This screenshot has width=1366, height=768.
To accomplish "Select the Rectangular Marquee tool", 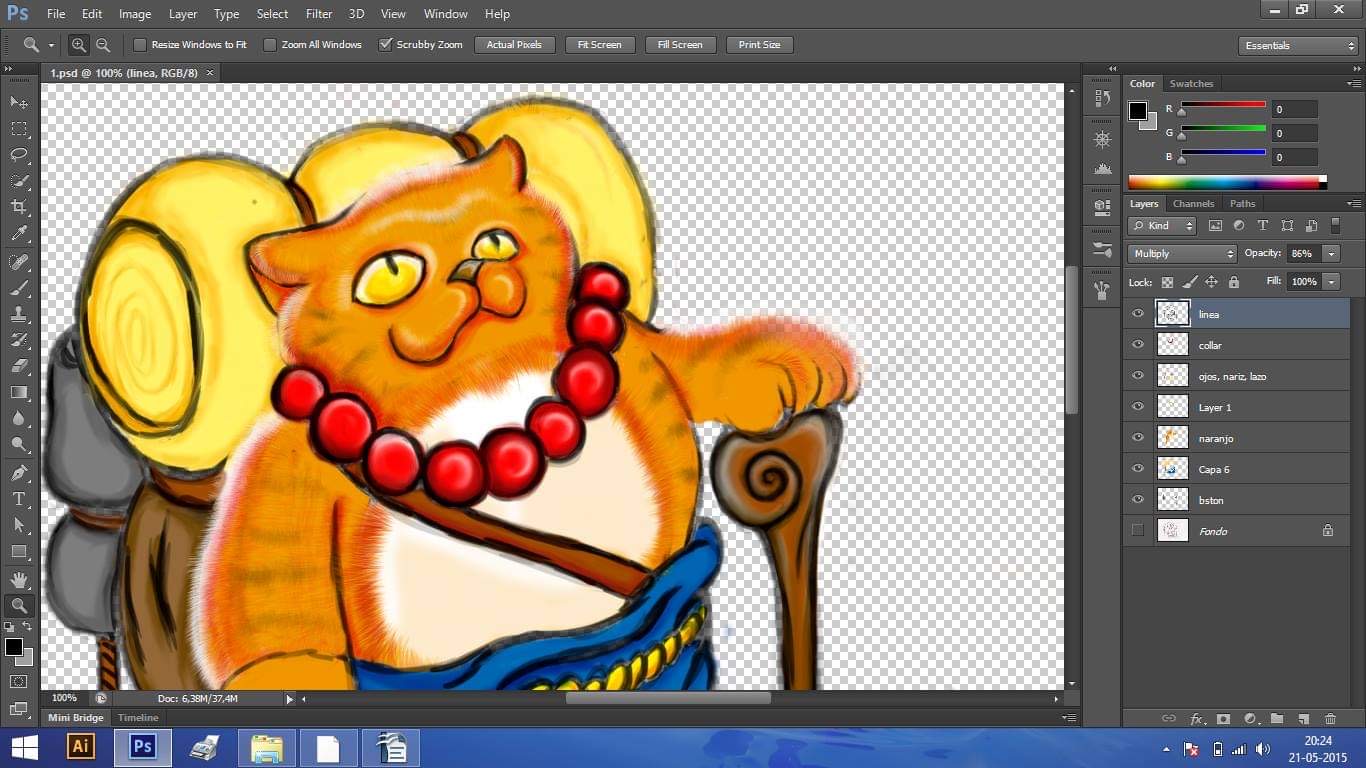I will pos(19,128).
